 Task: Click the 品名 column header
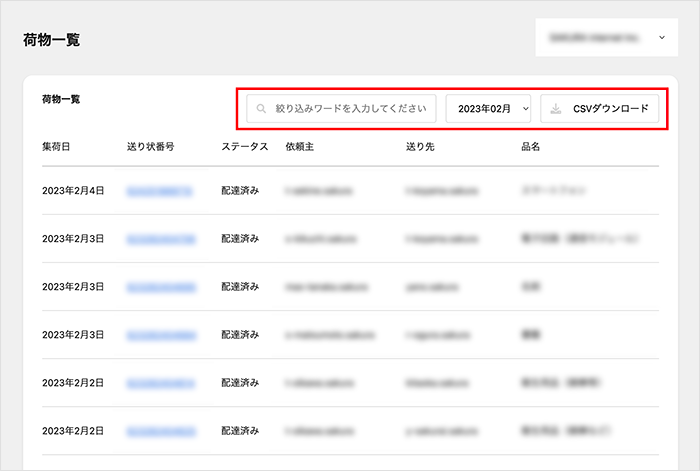[531, 147]
